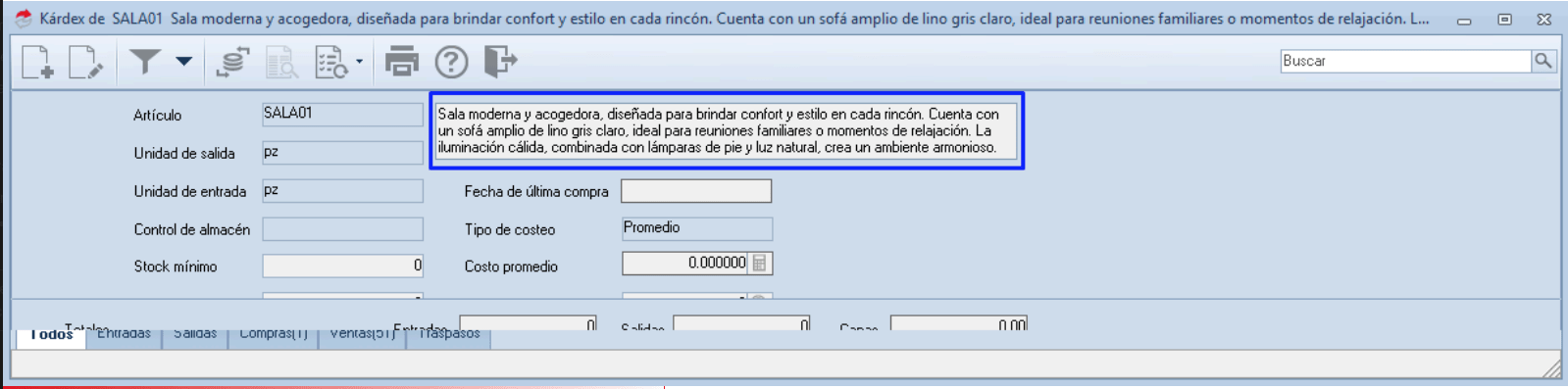Click the Unidad de entrada field
Screen dimensions: 1568x389
coord(342,191)
